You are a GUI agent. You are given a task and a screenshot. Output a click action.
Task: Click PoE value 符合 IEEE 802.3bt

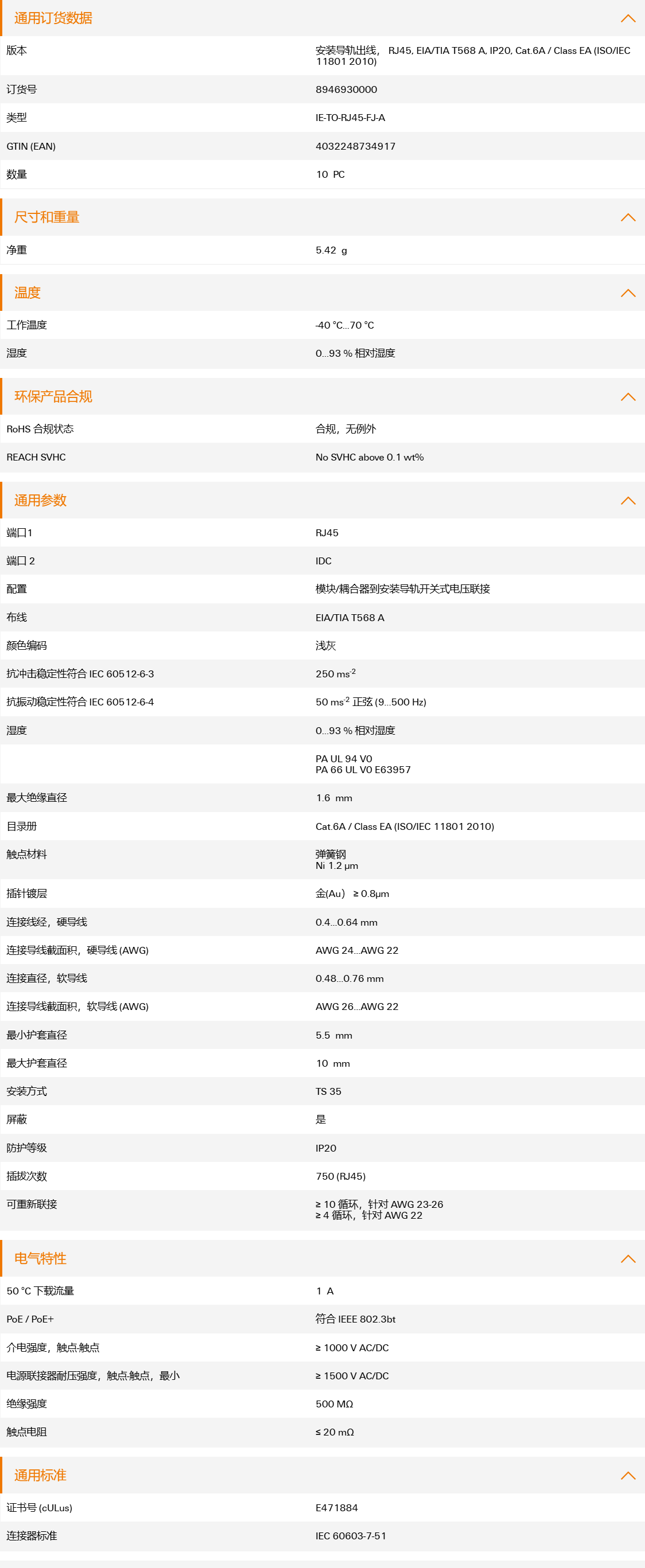(x=356, y=1319)
